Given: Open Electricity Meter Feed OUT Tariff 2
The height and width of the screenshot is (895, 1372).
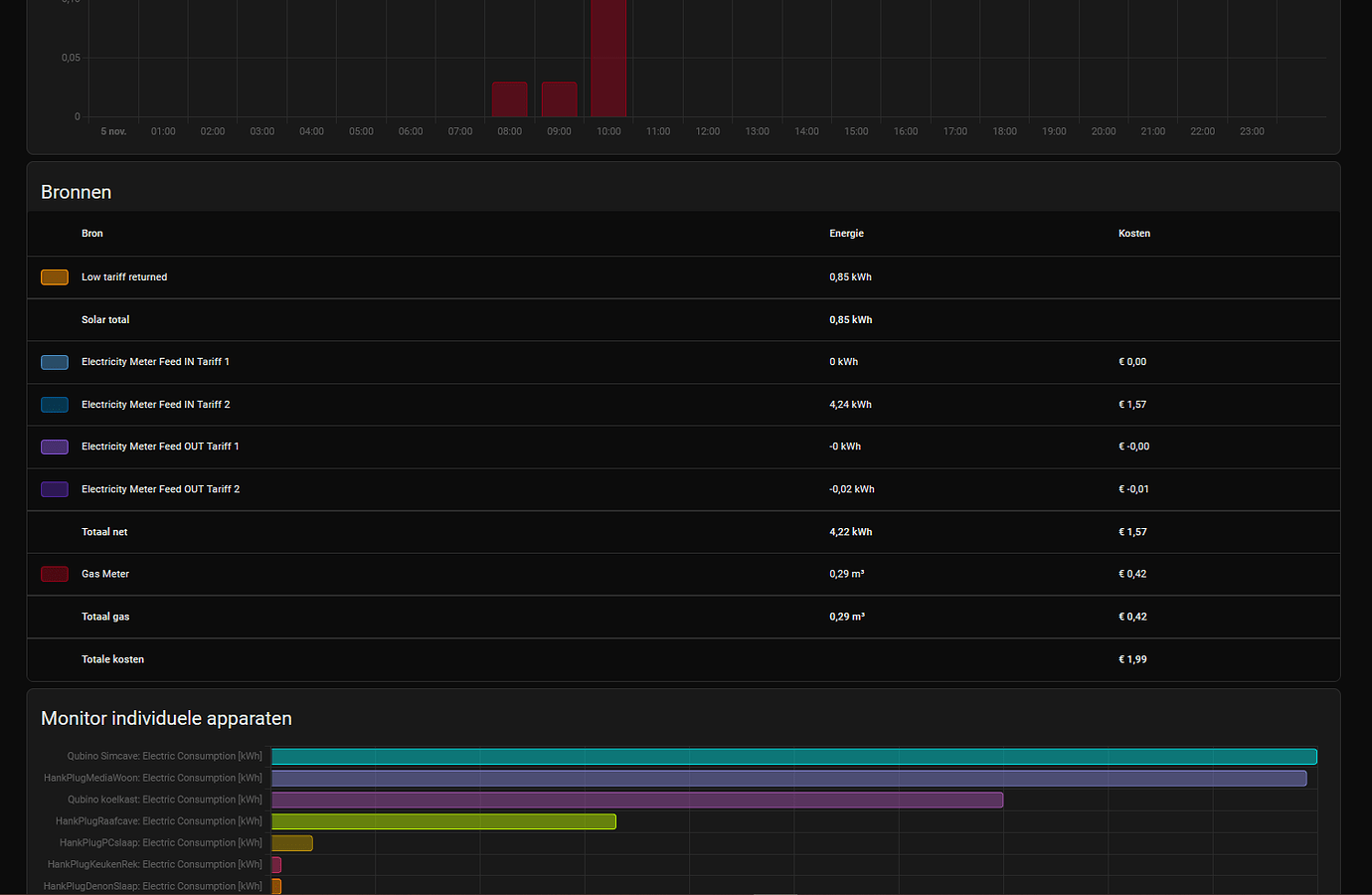Looking at the screenshot, I should (x=161, y=489).
